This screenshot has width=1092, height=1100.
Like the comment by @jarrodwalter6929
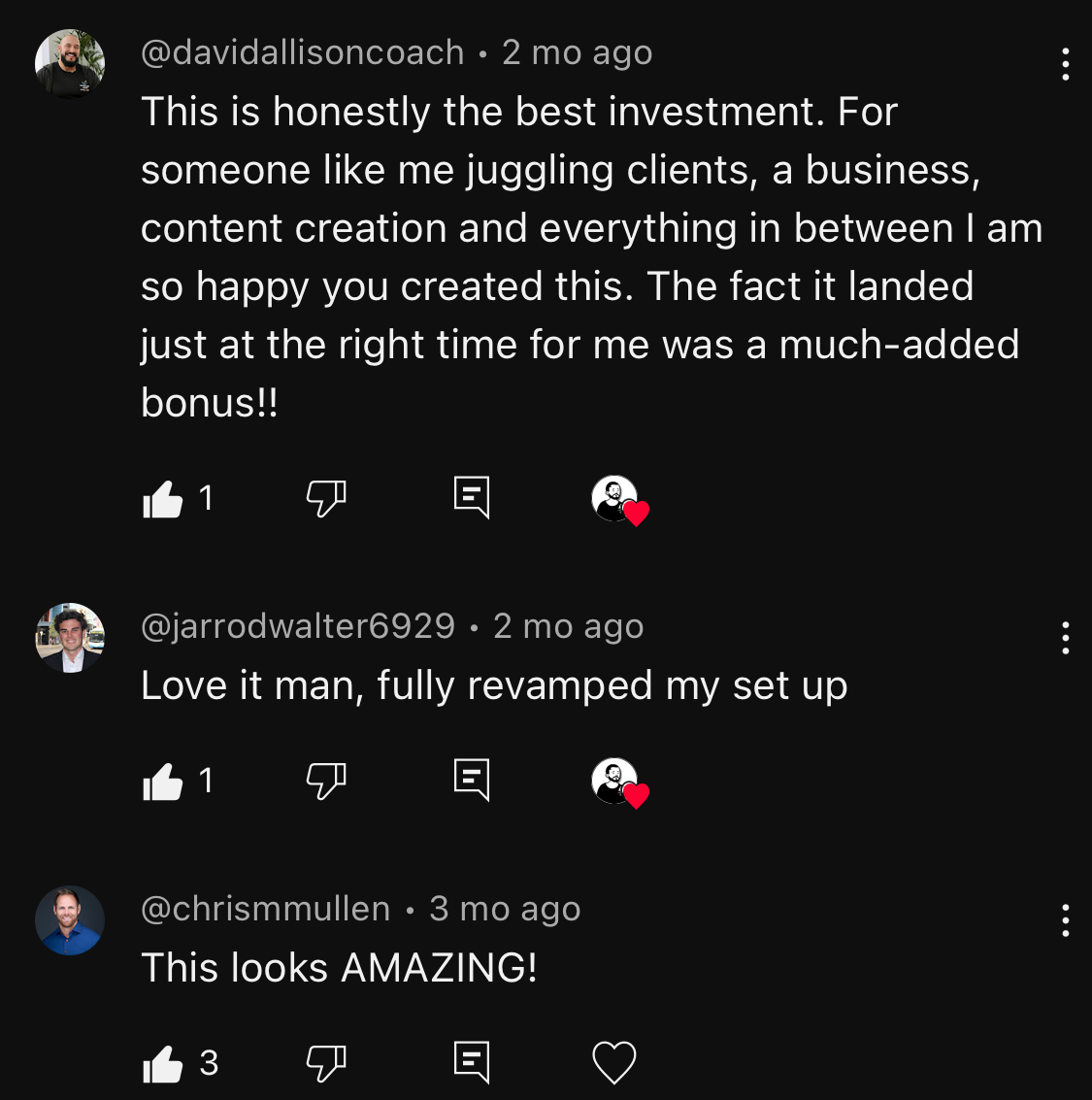[x=163, y=782]
